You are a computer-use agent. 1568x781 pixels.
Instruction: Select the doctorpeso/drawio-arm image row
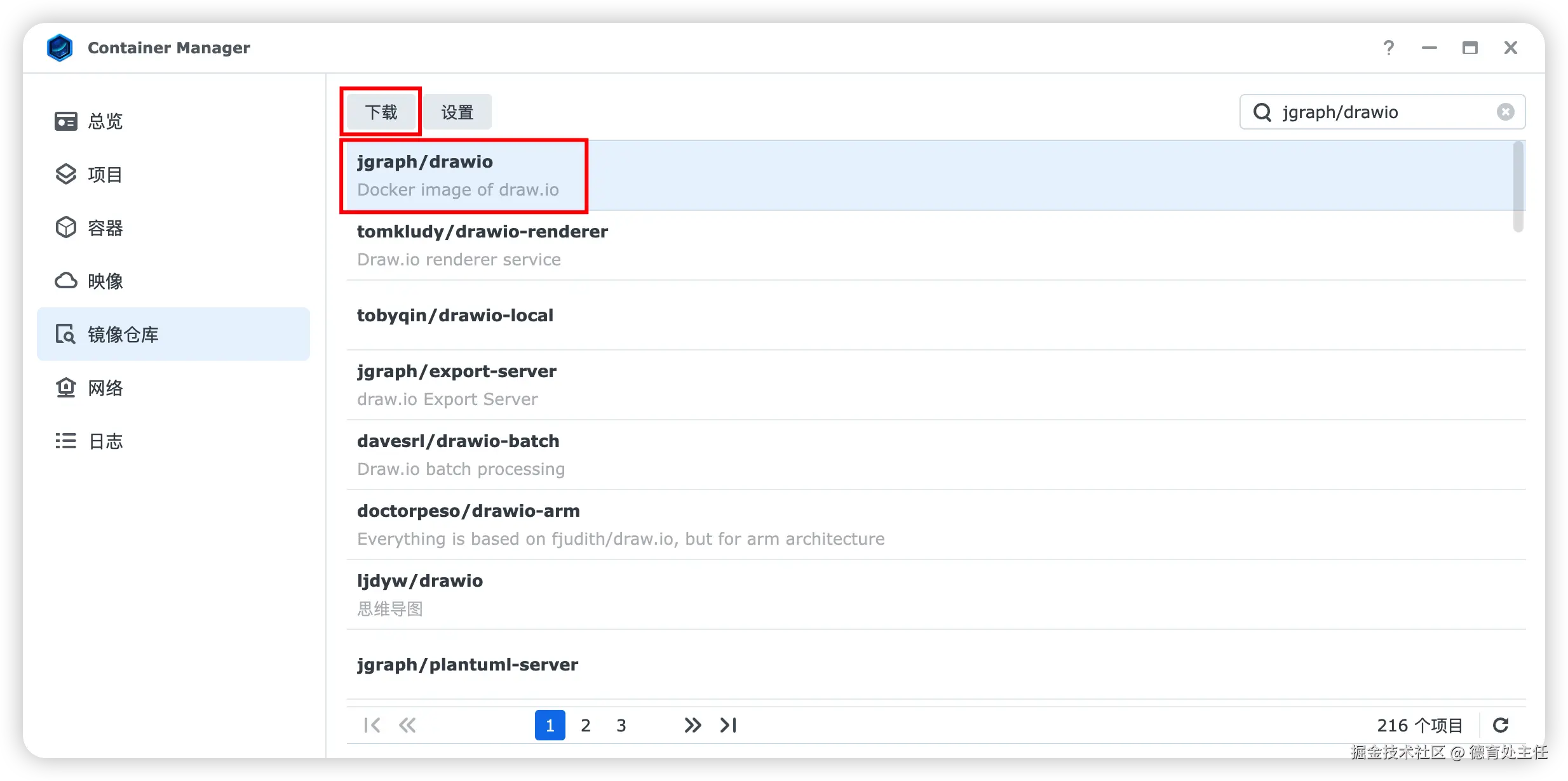tap(889, 524)
